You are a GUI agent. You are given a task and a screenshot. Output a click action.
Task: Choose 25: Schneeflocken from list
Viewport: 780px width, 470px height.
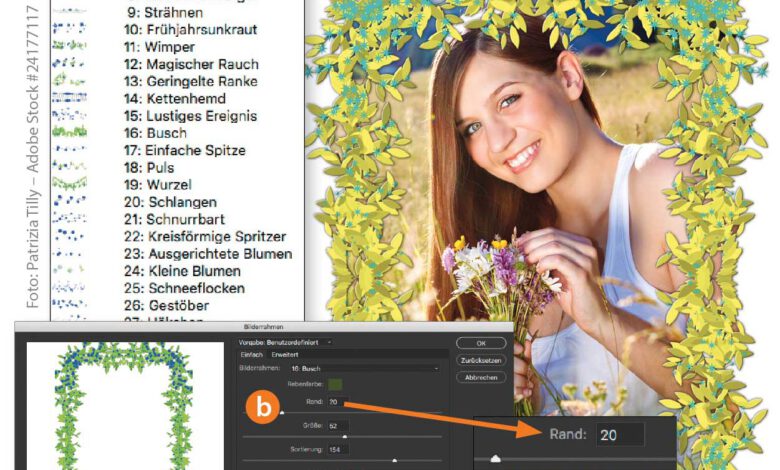[185, 288]
